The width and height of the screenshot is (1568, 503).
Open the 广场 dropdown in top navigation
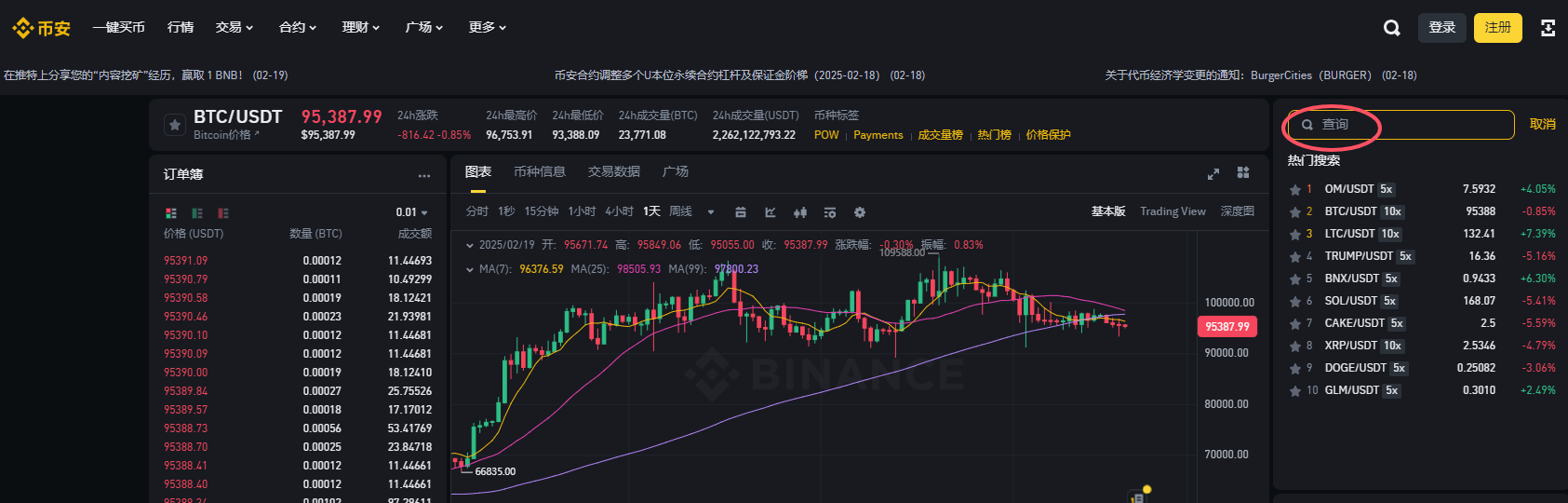(424, 28)
